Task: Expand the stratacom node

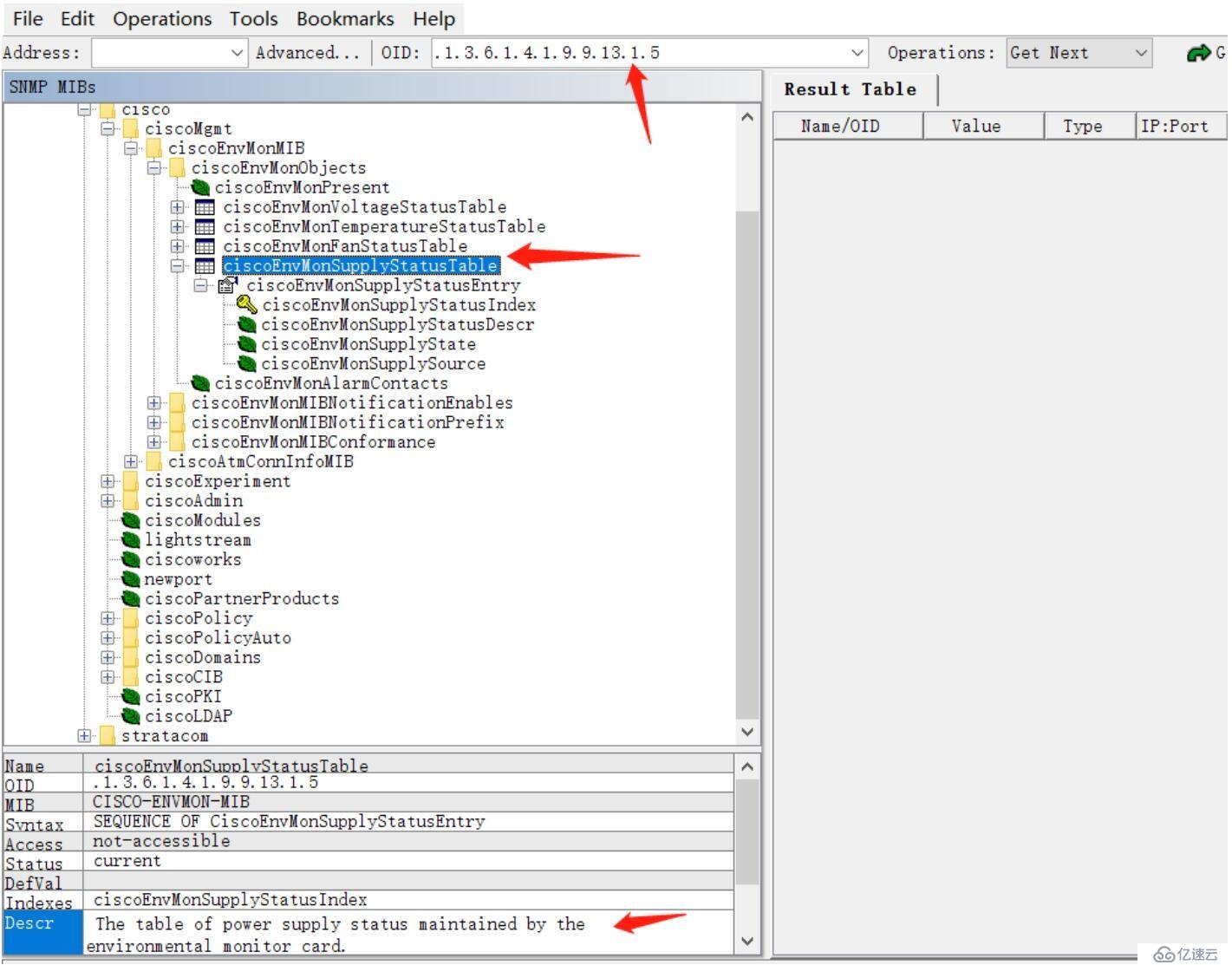Action: [84, 736]
